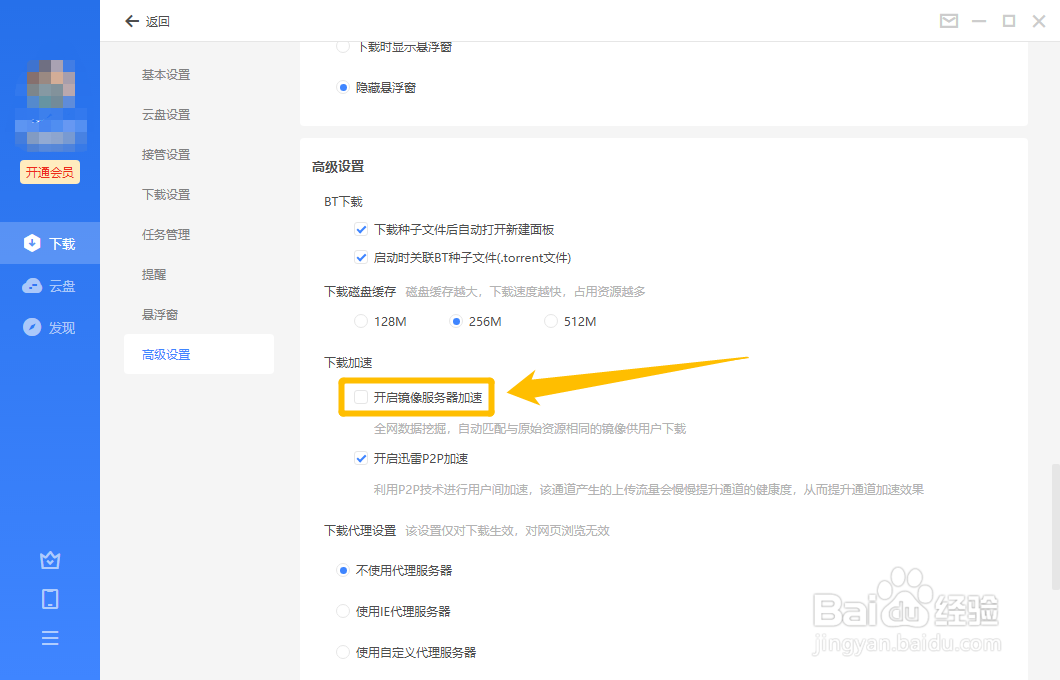The width and height of the screenshot is (1060, 680).
Task: Uncheck 启动时关联BT种子文件
Action: pyautogui.click(x=361, y=257)
